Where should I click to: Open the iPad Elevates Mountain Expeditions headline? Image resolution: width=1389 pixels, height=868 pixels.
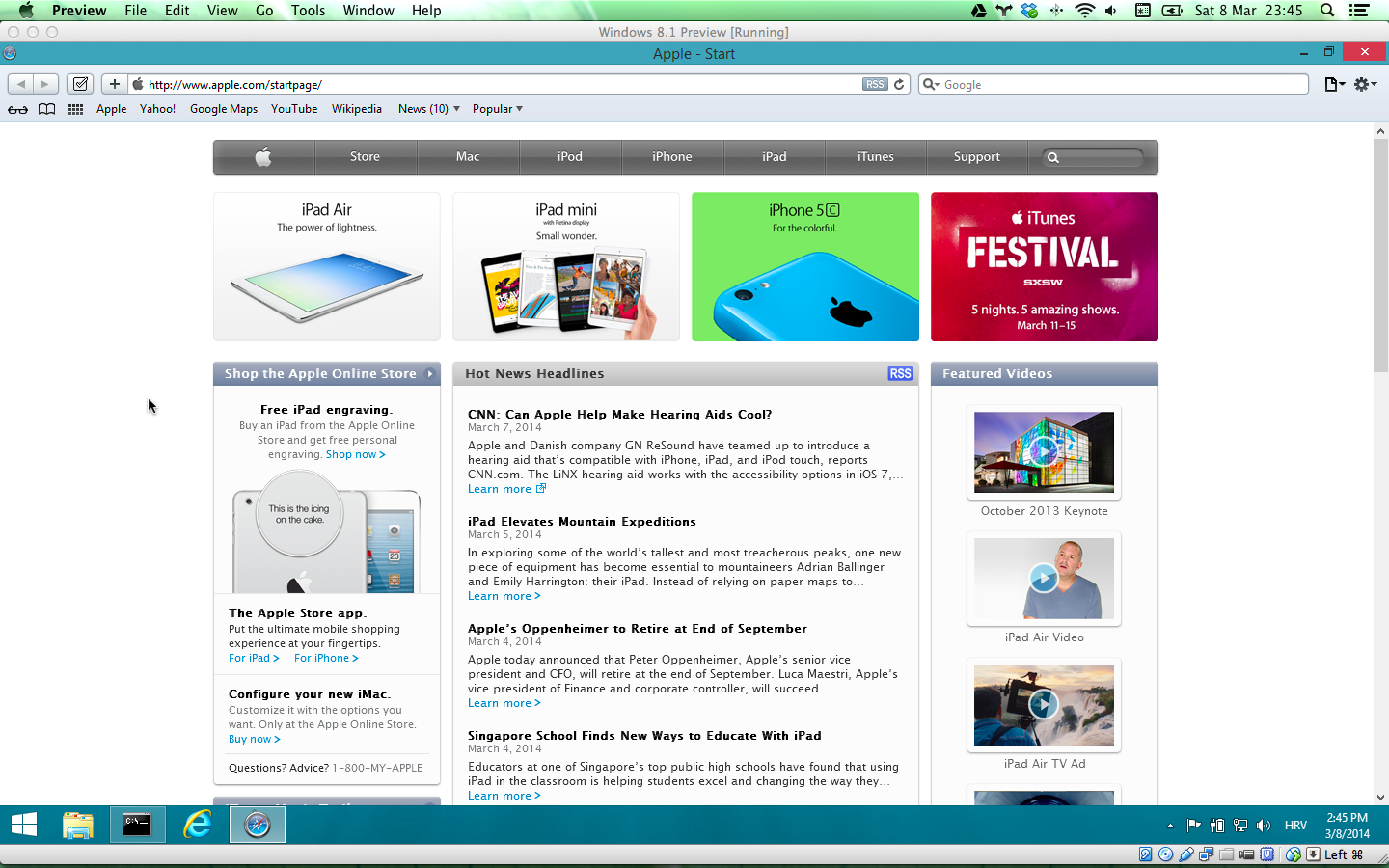click(582, 522)
